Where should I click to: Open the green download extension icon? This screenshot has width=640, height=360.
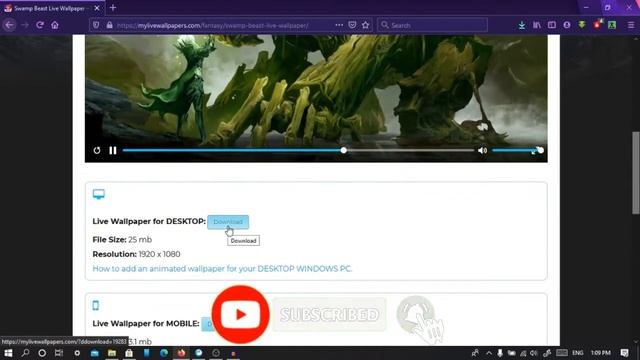click(x=582, y=25)
